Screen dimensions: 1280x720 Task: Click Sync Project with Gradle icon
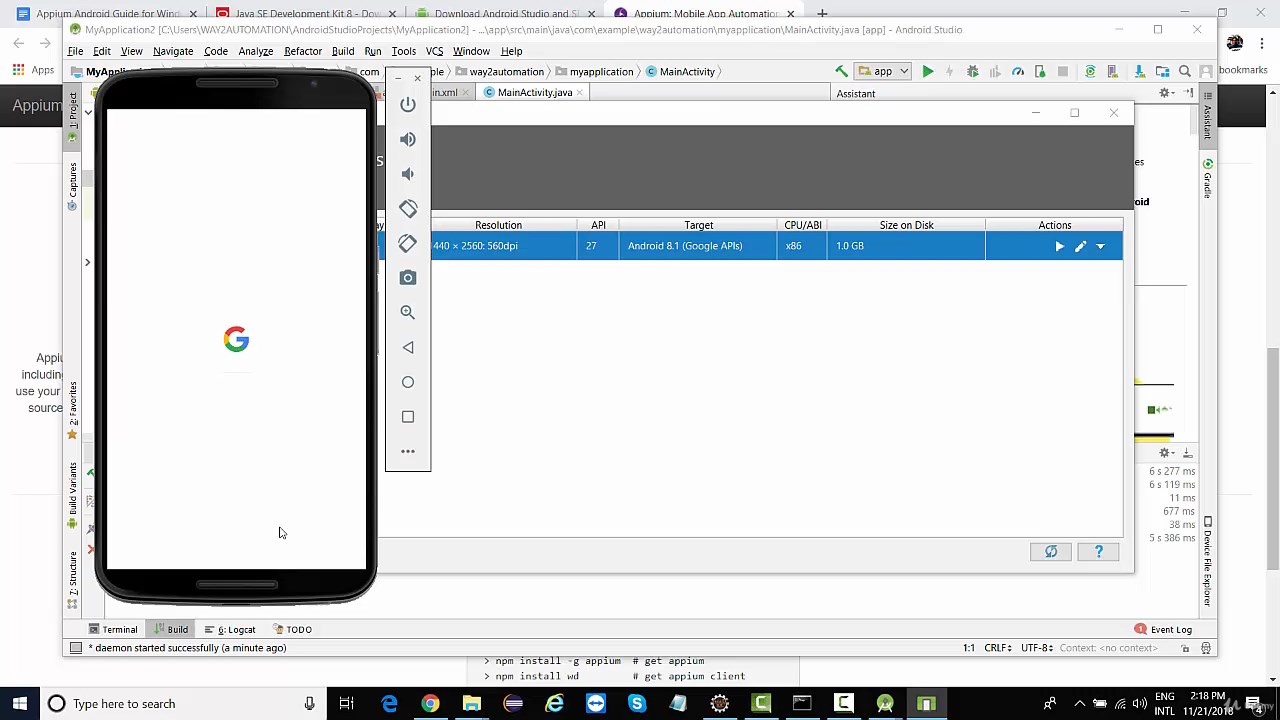click(x=1090, y=71)
